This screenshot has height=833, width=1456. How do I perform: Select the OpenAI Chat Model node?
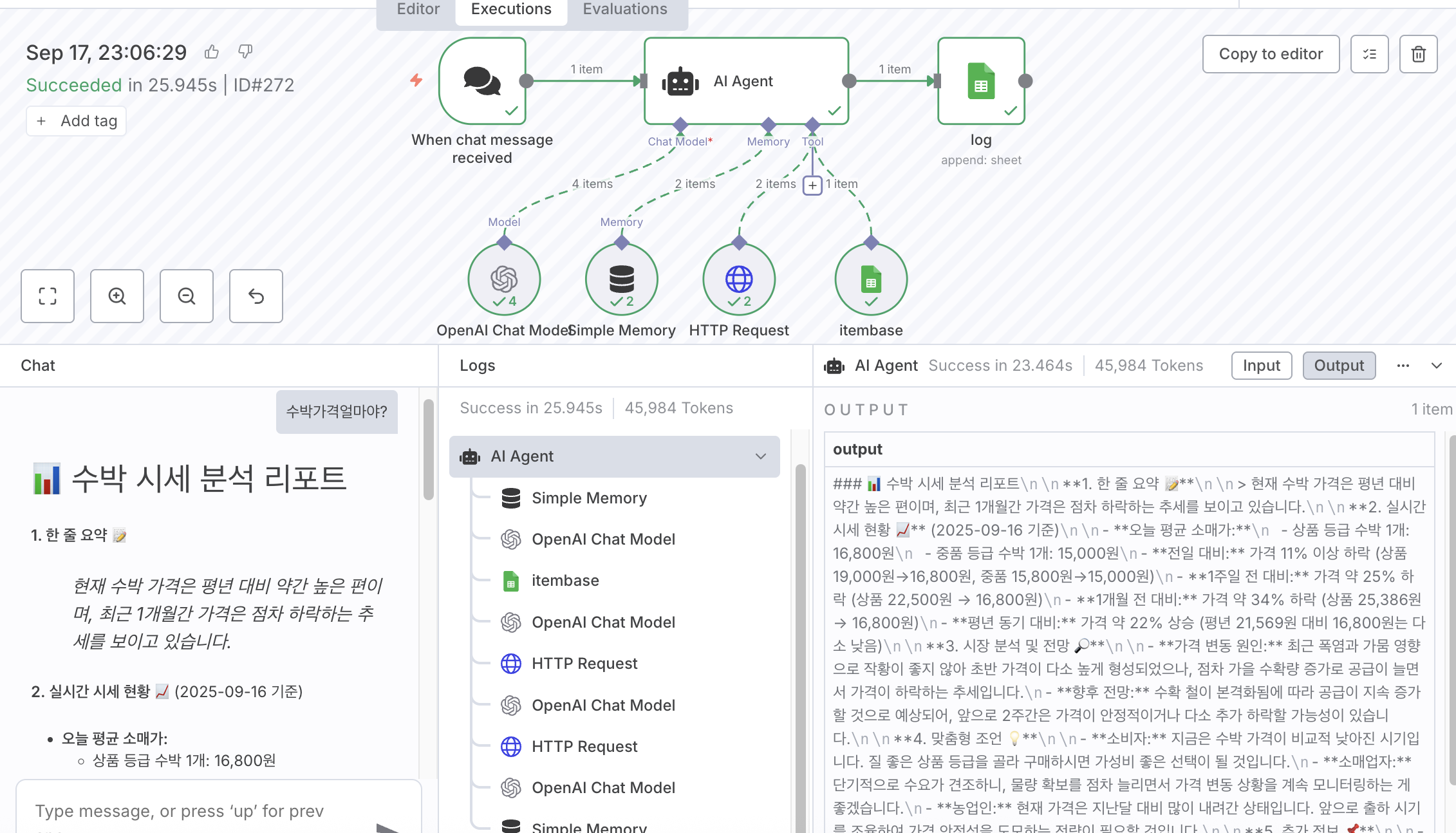point(504,279)
